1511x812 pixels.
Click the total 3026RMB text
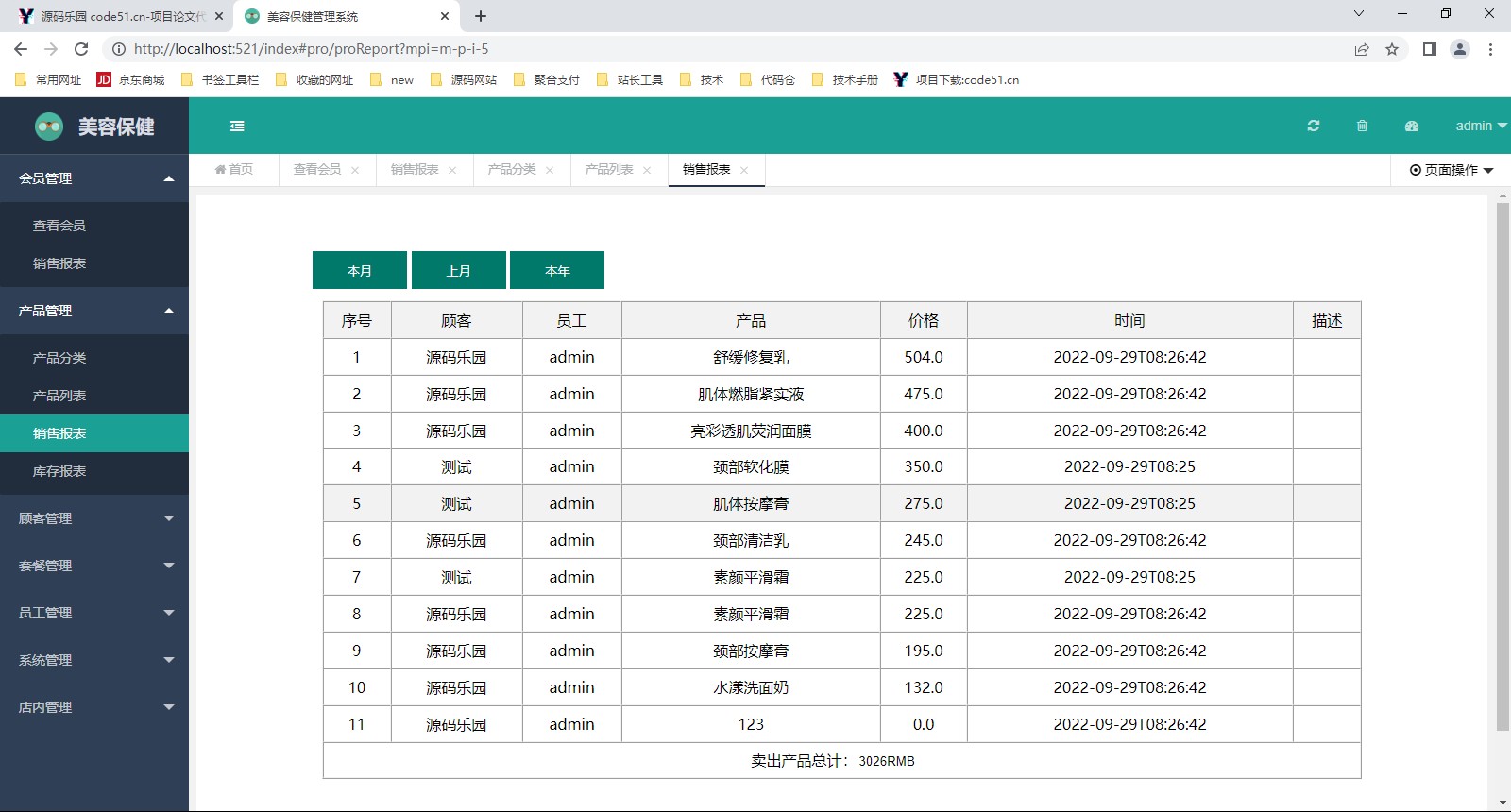pyautogui.click(x=887, y=761)
